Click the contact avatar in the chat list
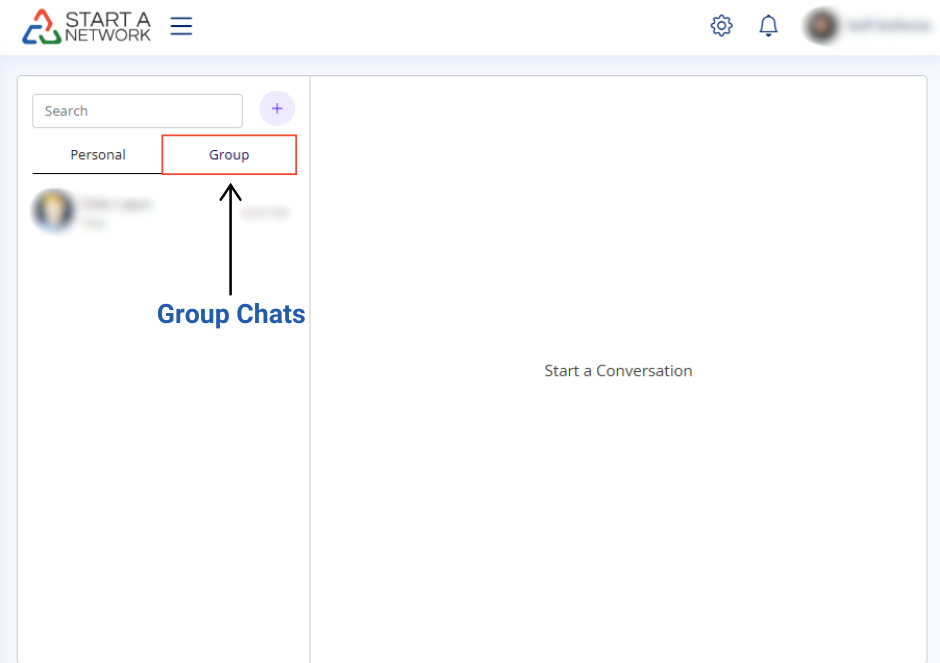Image resolution: width=940 pixels, height=663 pixels. coord(53,211)
